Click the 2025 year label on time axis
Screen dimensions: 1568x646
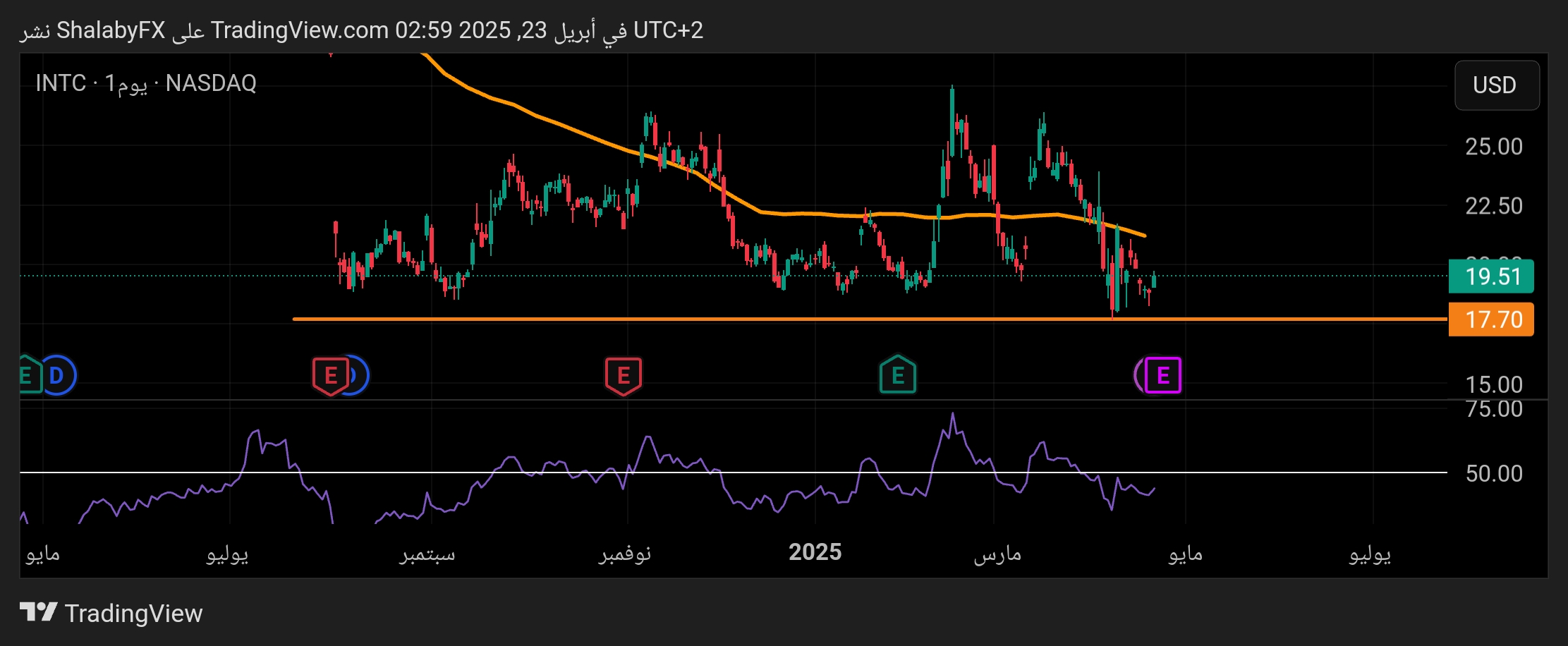815,552
